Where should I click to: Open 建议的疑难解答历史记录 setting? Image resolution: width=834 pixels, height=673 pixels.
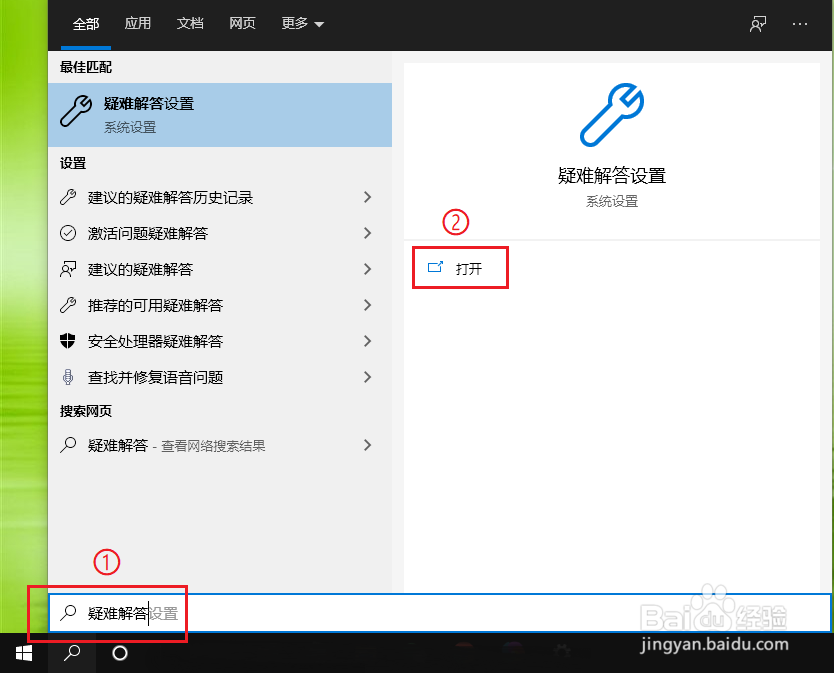coord(220,197)
